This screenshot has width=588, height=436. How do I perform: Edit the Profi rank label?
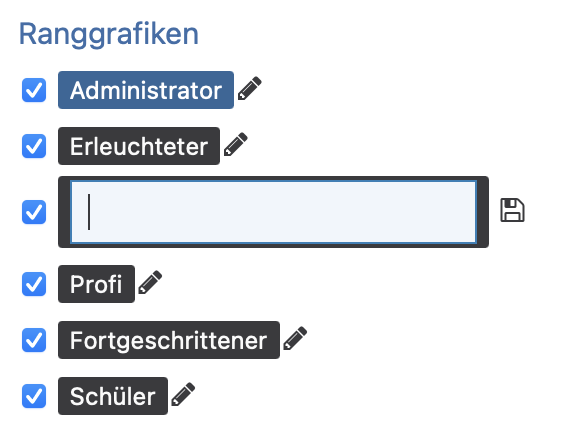pos(150,282)
